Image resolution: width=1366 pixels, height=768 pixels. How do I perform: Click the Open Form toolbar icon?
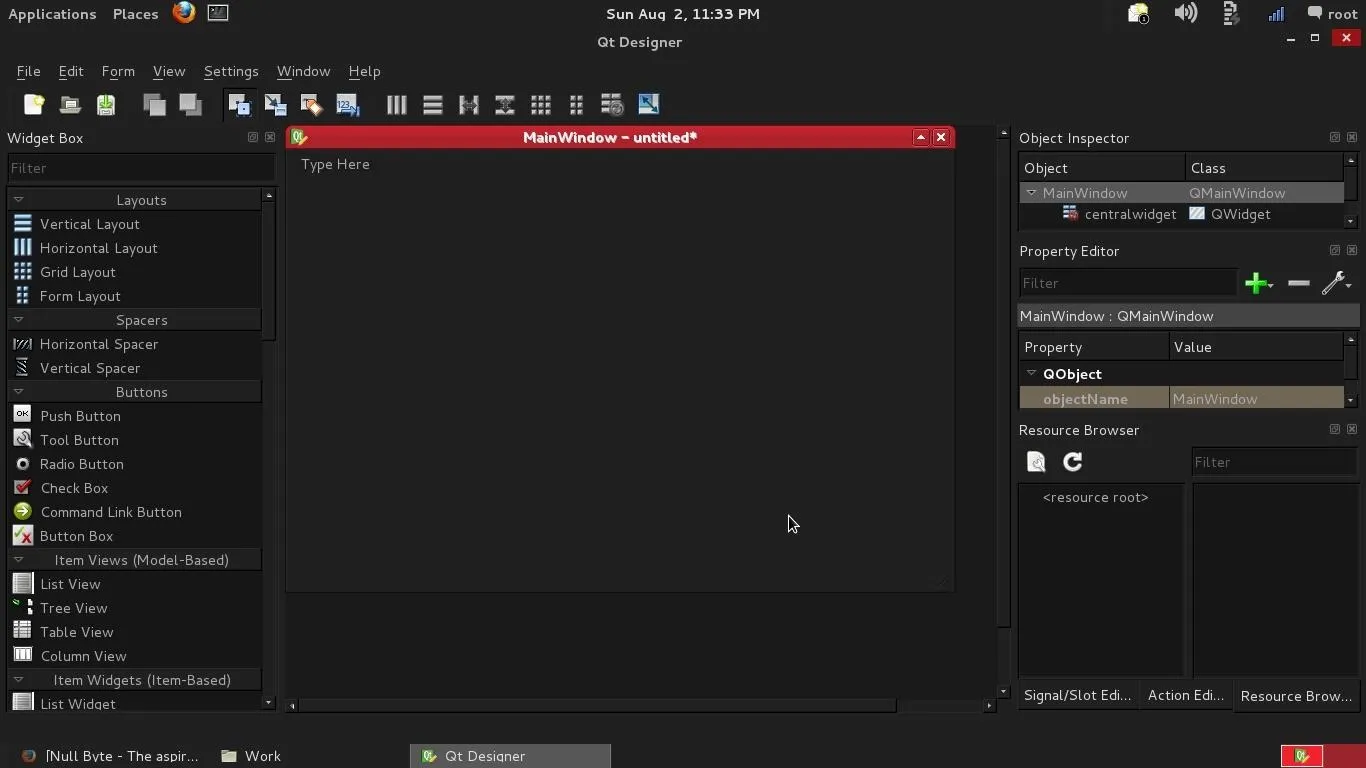point(70,104)
